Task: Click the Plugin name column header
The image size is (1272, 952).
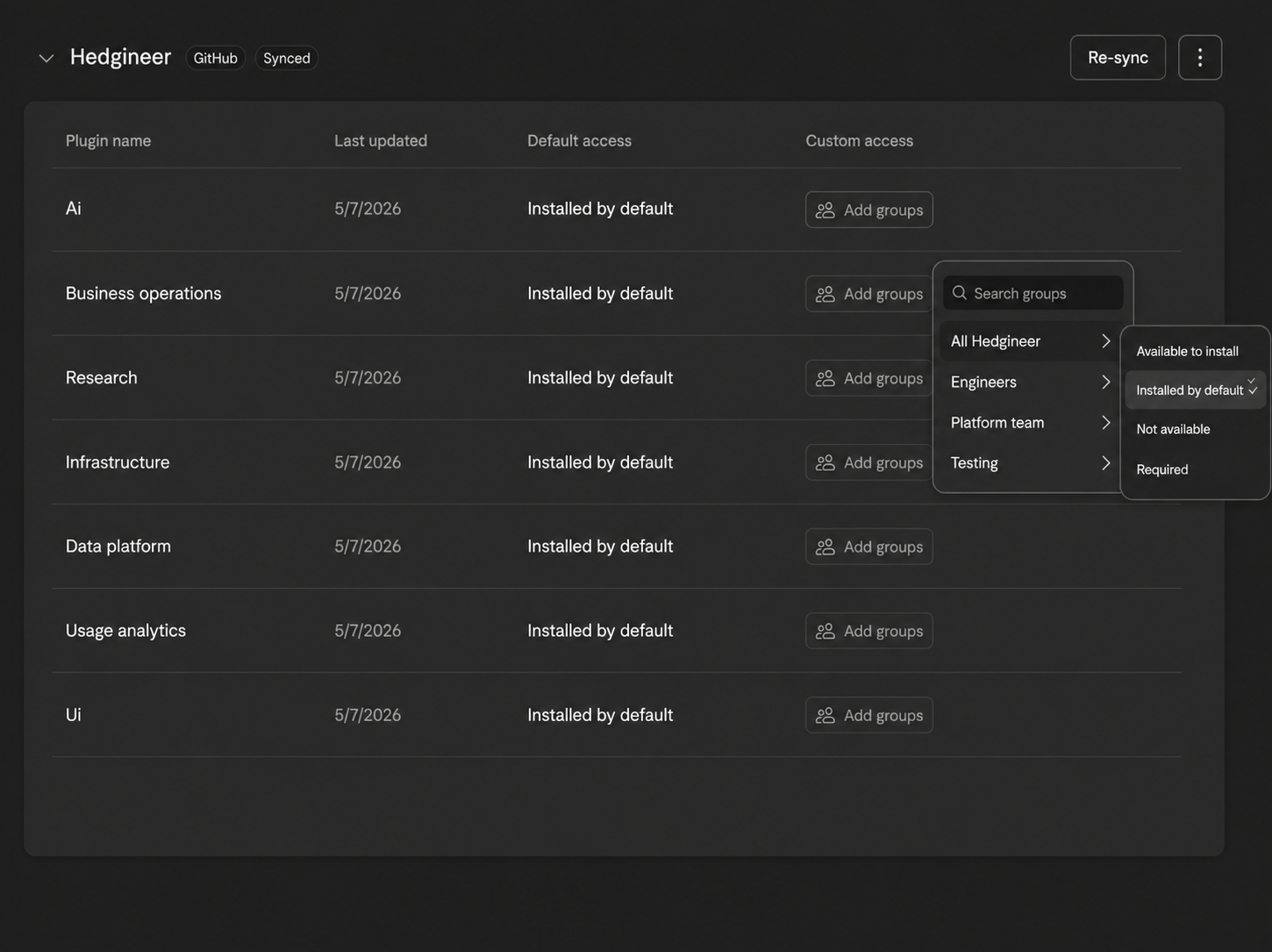Action: [108, 140]
